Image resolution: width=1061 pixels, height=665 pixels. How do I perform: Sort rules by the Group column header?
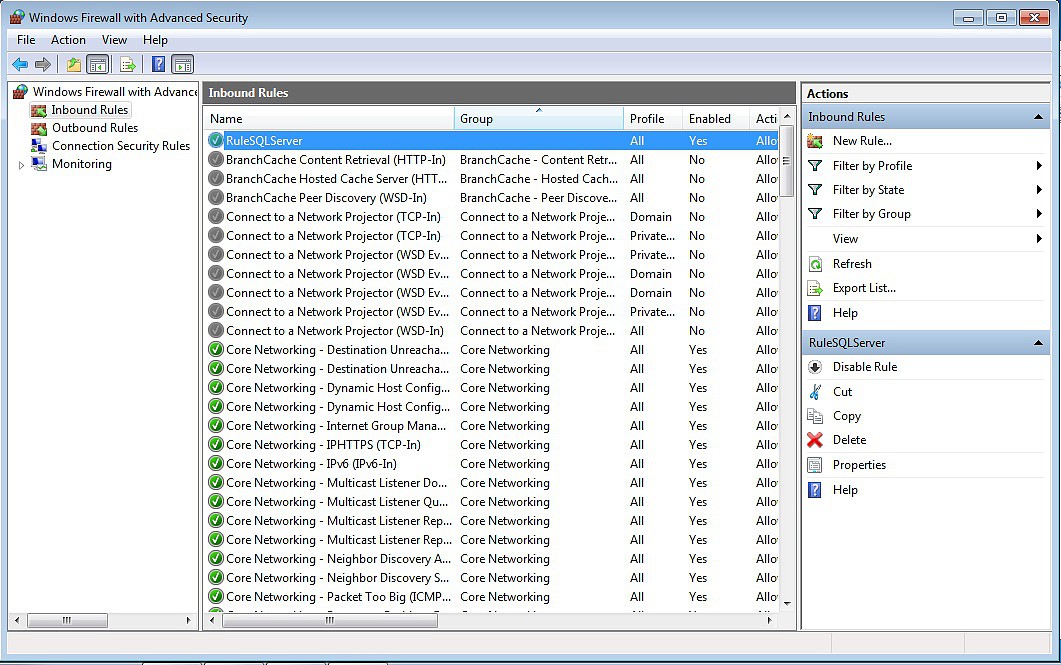[x=539, y=118]
